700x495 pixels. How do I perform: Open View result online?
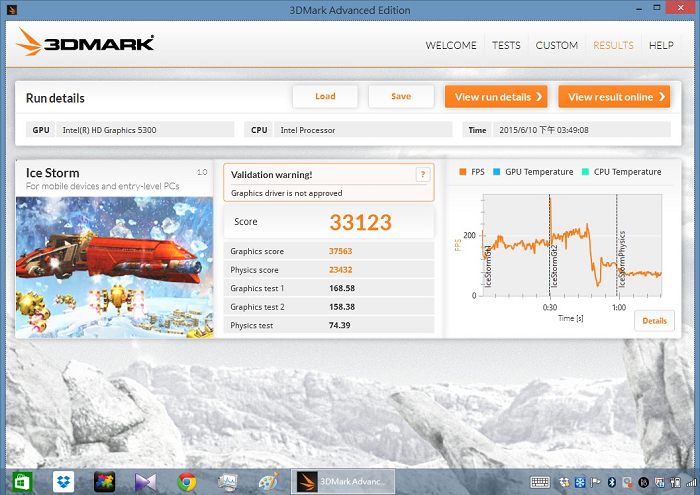point(614,96)
